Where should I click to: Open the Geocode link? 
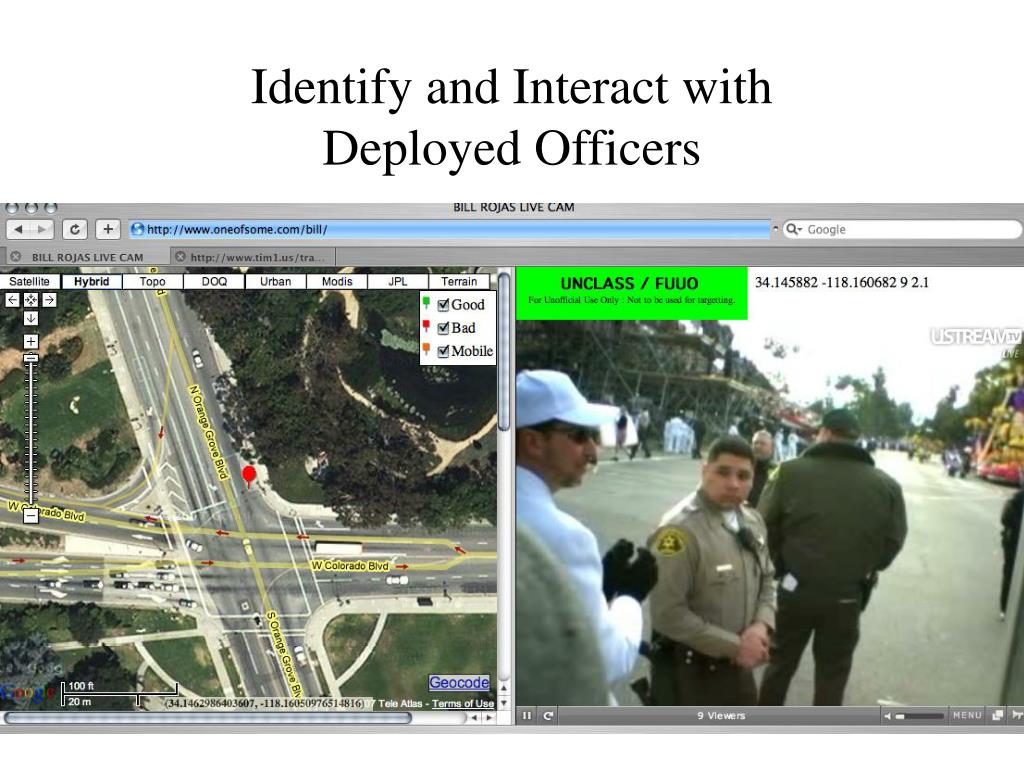click(x=459, y=682)
